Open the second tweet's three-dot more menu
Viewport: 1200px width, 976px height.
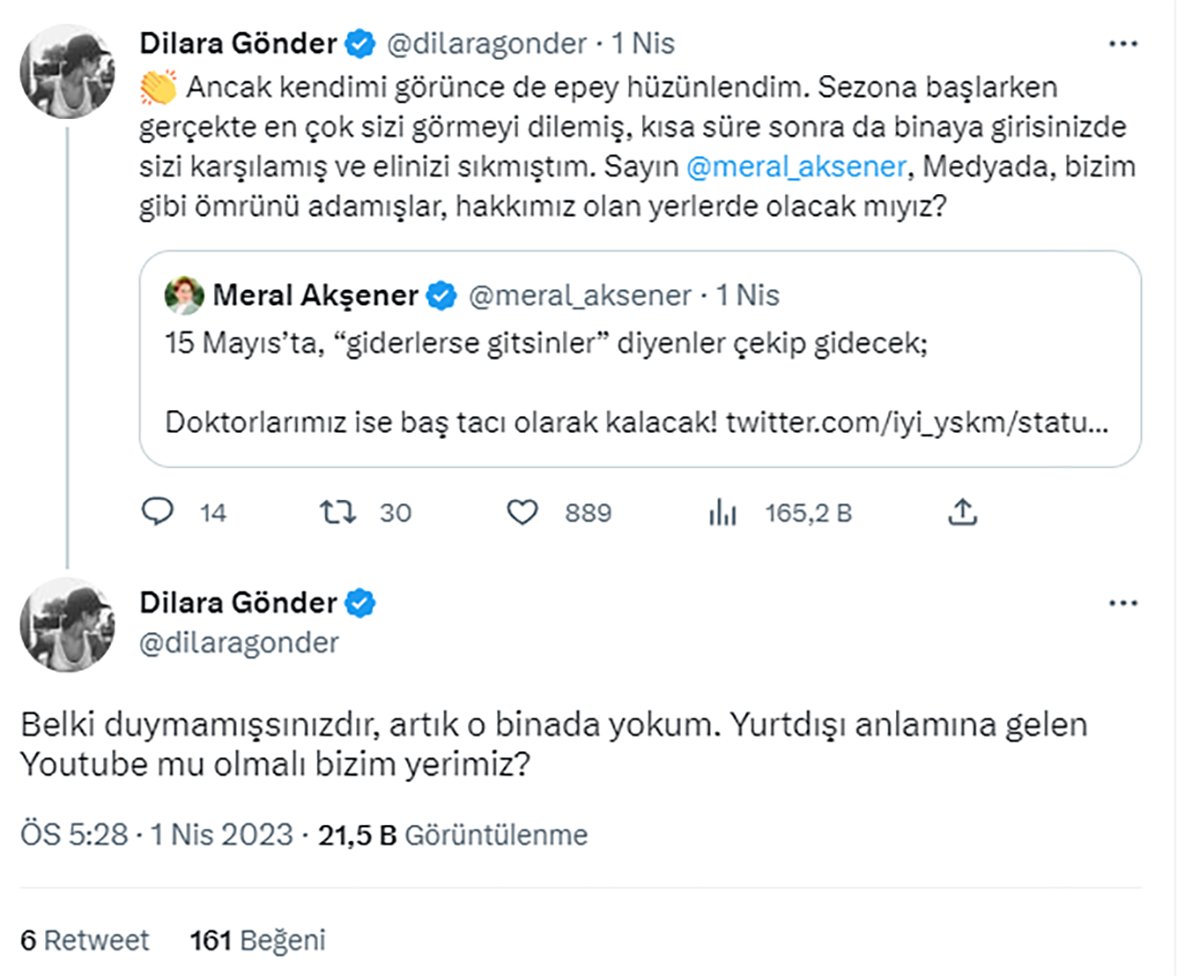(1124, 603)
